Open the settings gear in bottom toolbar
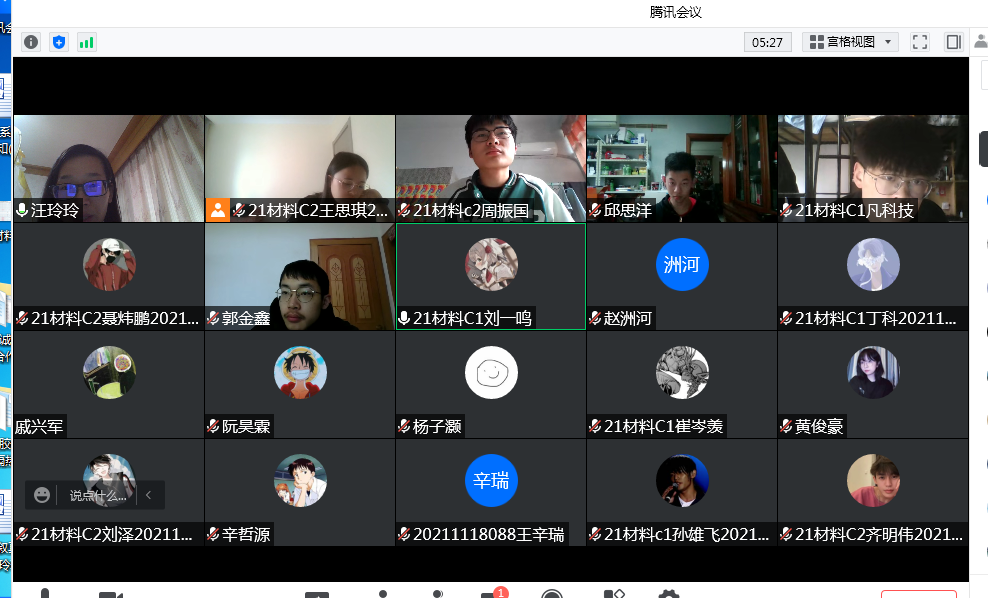Image resolution: width=988 pixels, height=598 pixels. pos(668,594)
